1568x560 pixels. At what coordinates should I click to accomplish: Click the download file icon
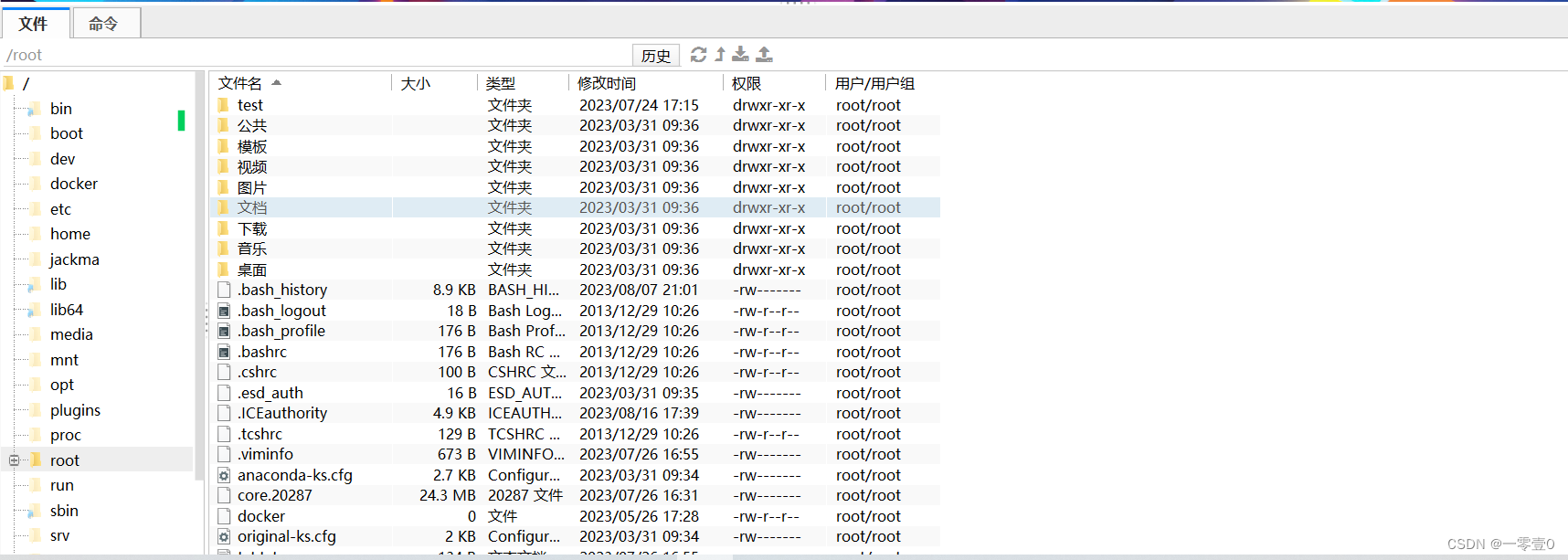pos(741,55)
